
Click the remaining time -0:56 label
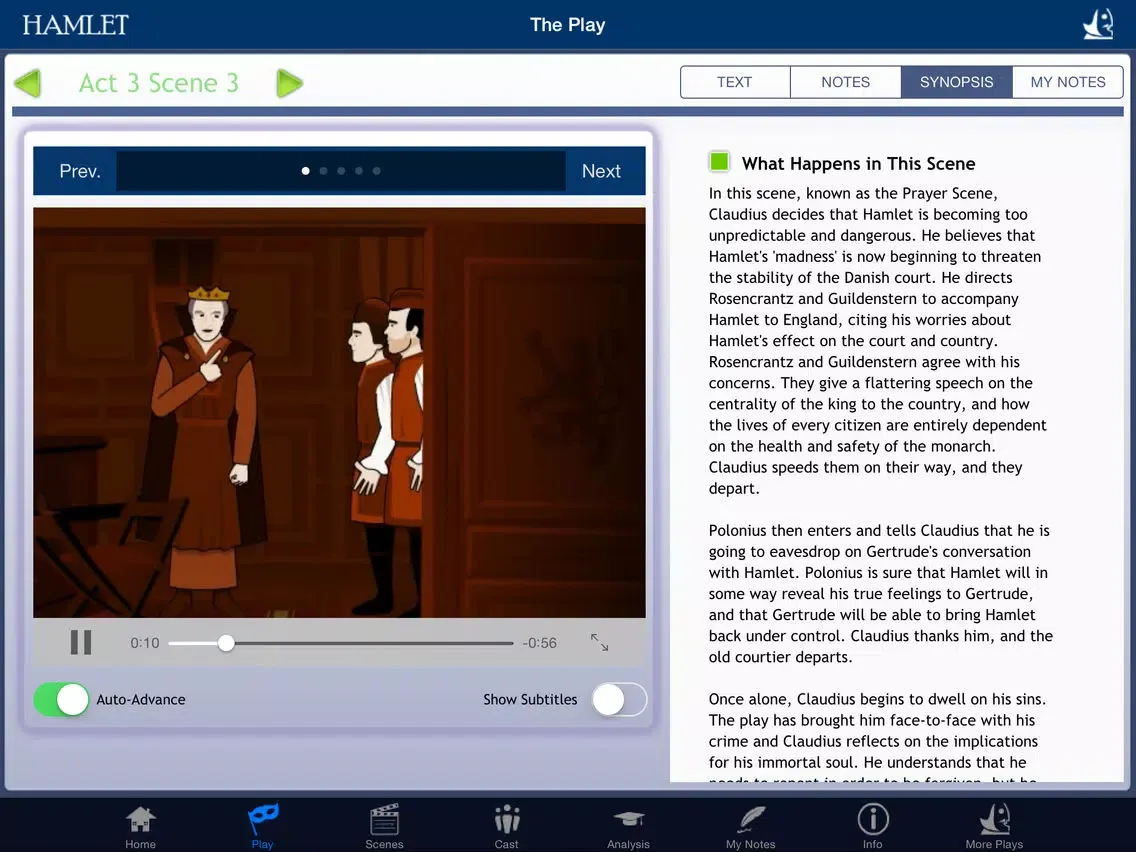(x=540, y=643)
